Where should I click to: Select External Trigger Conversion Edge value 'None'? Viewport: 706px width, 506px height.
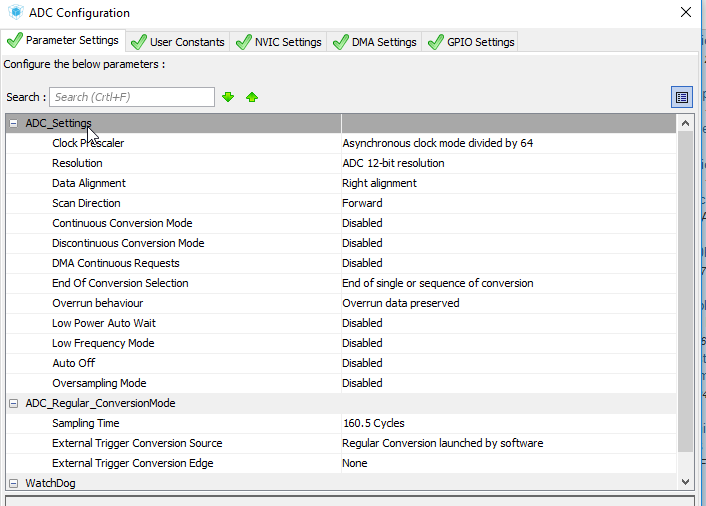click(354, 463)
